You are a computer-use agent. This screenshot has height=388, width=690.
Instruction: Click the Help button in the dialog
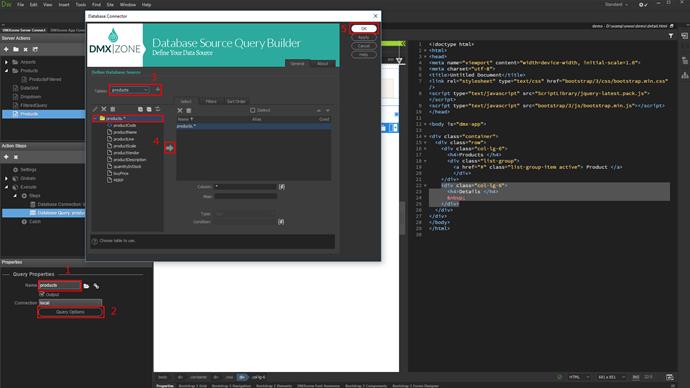[363, 55]
